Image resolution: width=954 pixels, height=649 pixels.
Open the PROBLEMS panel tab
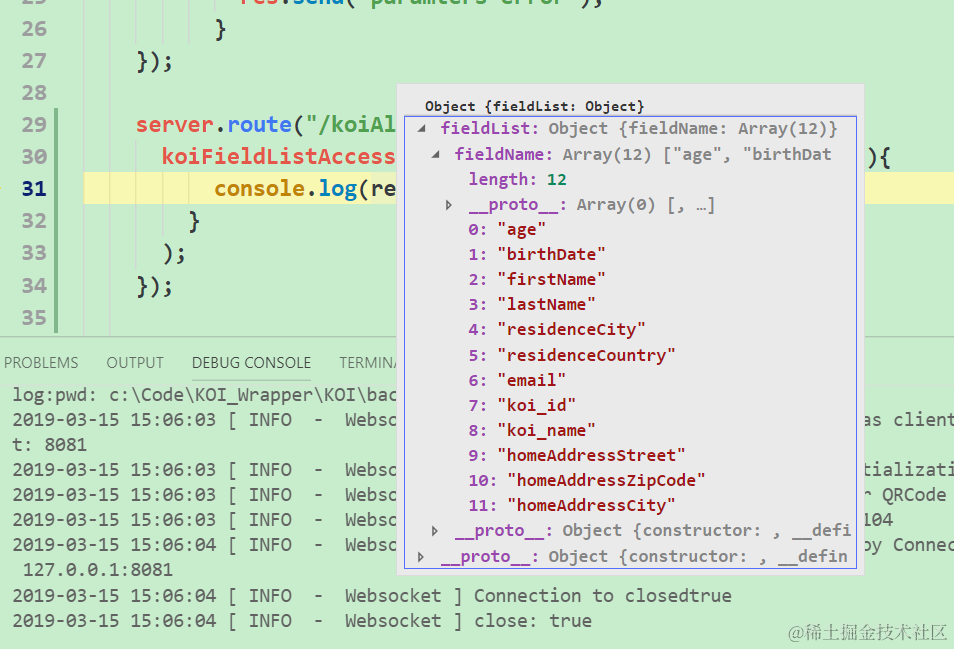click(x=41, y=363)
